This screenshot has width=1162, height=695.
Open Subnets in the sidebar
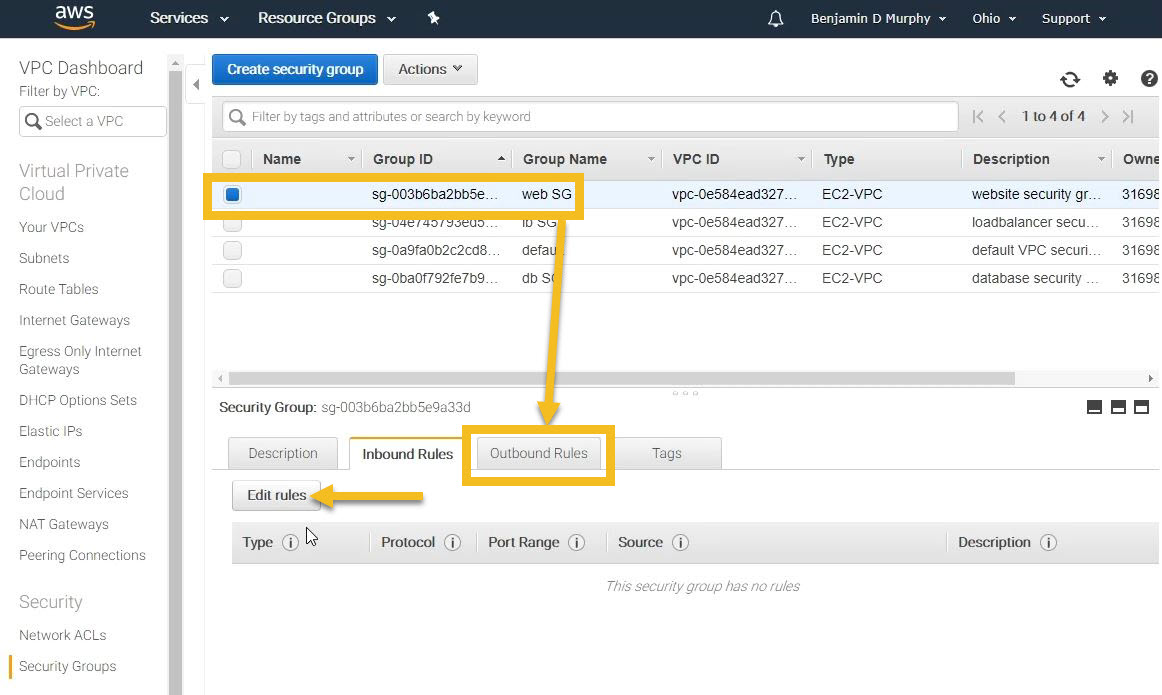pos(44,259)
